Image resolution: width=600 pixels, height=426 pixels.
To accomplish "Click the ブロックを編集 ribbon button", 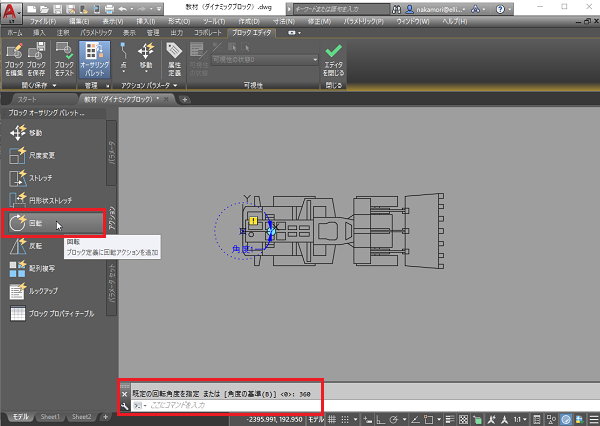I will (x=14, y=59).
